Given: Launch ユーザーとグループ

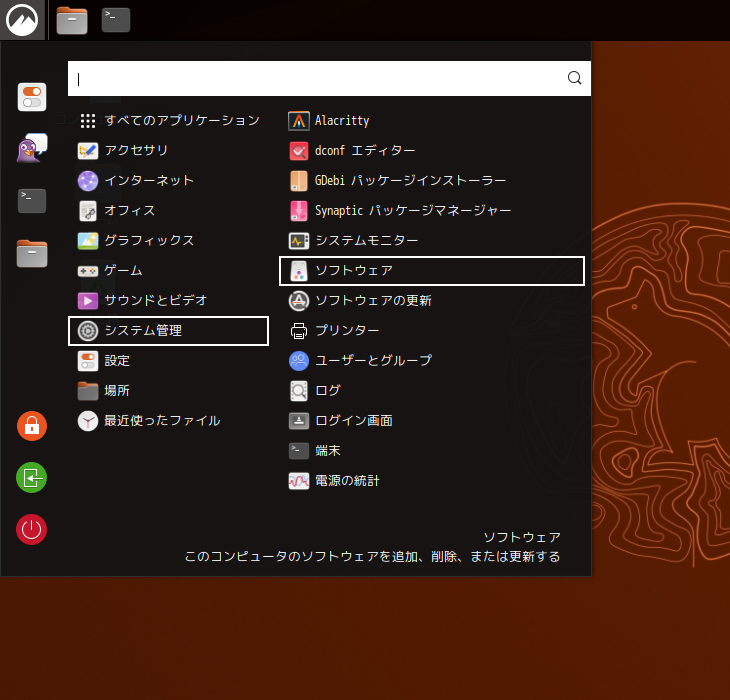Looking at the screenshot, I should point(432,361).
